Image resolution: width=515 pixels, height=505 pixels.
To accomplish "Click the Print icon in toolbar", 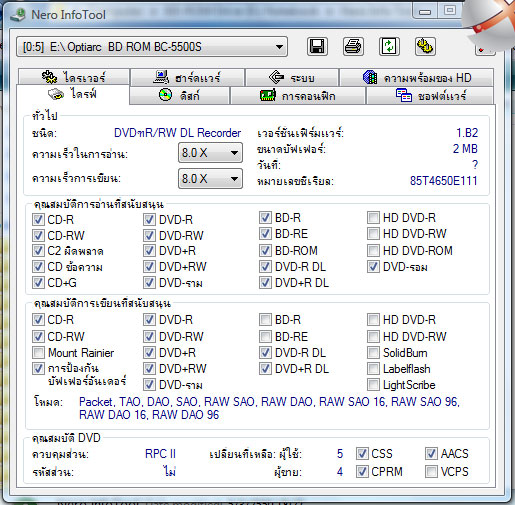I will click(353, 46).
